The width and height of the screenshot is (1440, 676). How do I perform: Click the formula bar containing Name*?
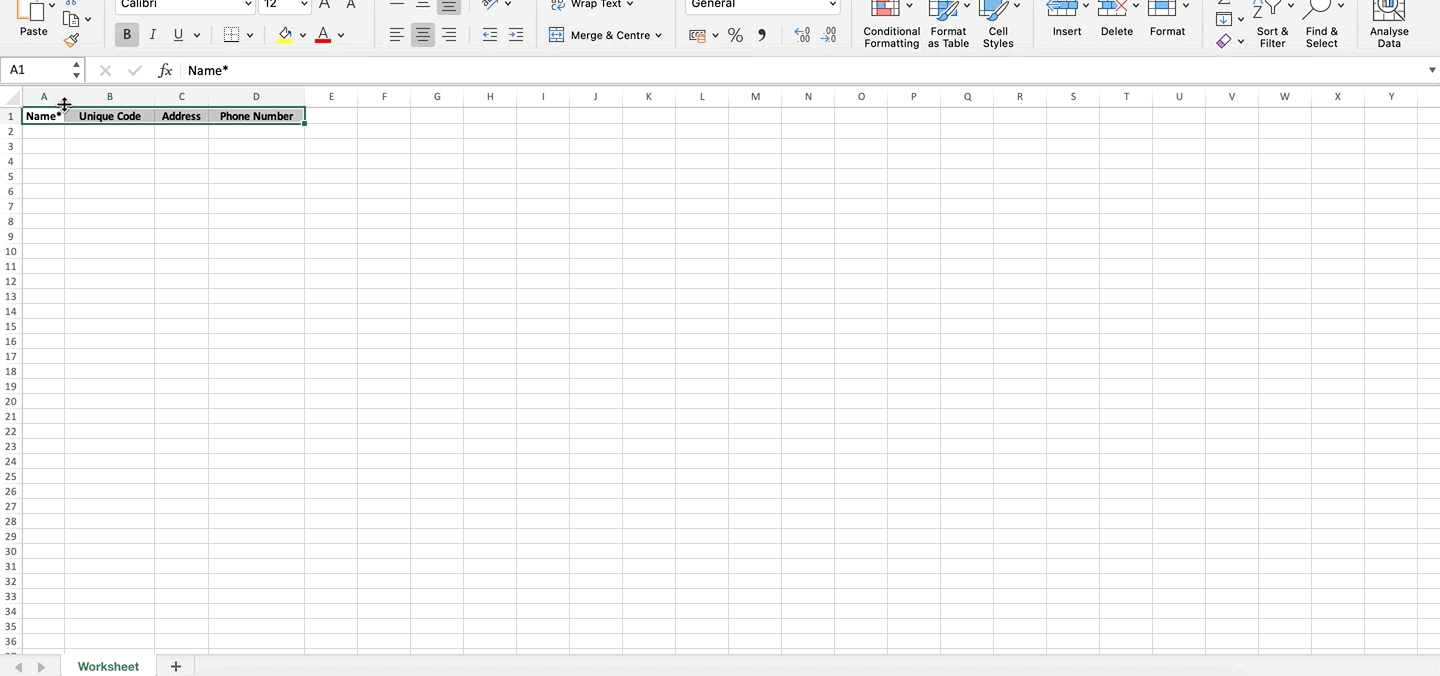click(x=804, y=70)
